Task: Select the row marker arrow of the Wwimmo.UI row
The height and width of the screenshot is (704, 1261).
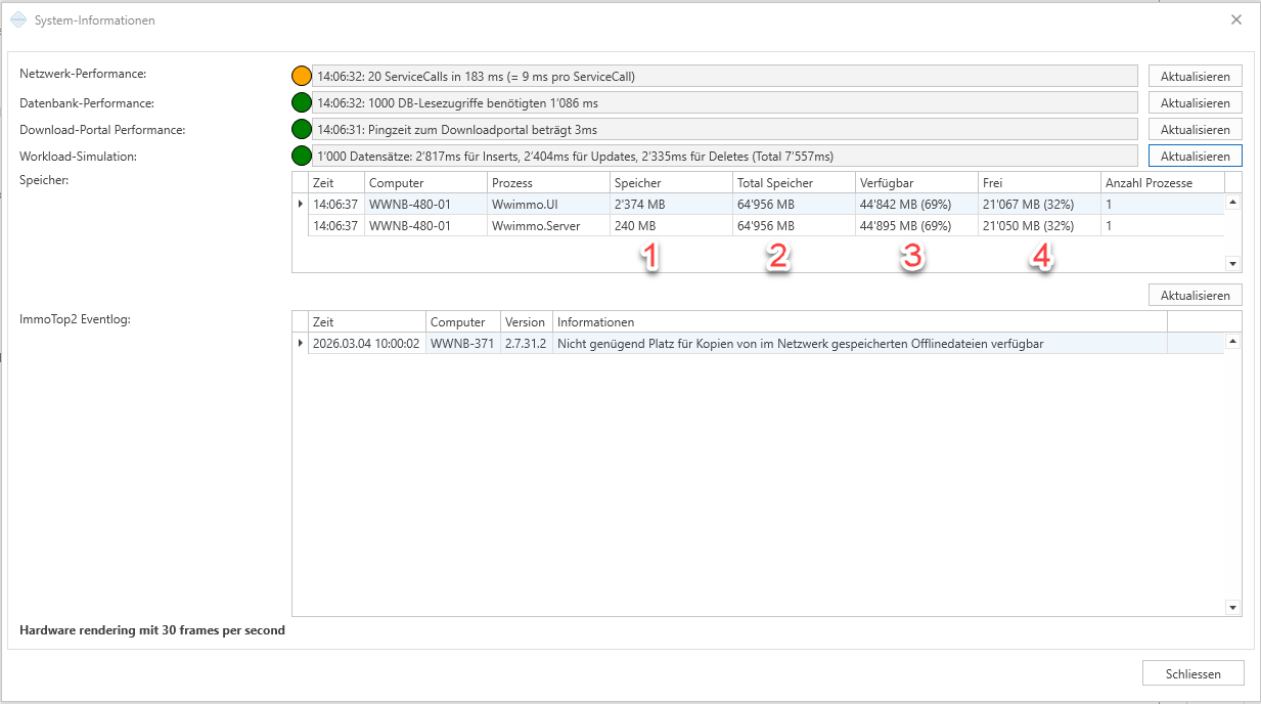Action: pyautogui.click(x=300, y=204)
